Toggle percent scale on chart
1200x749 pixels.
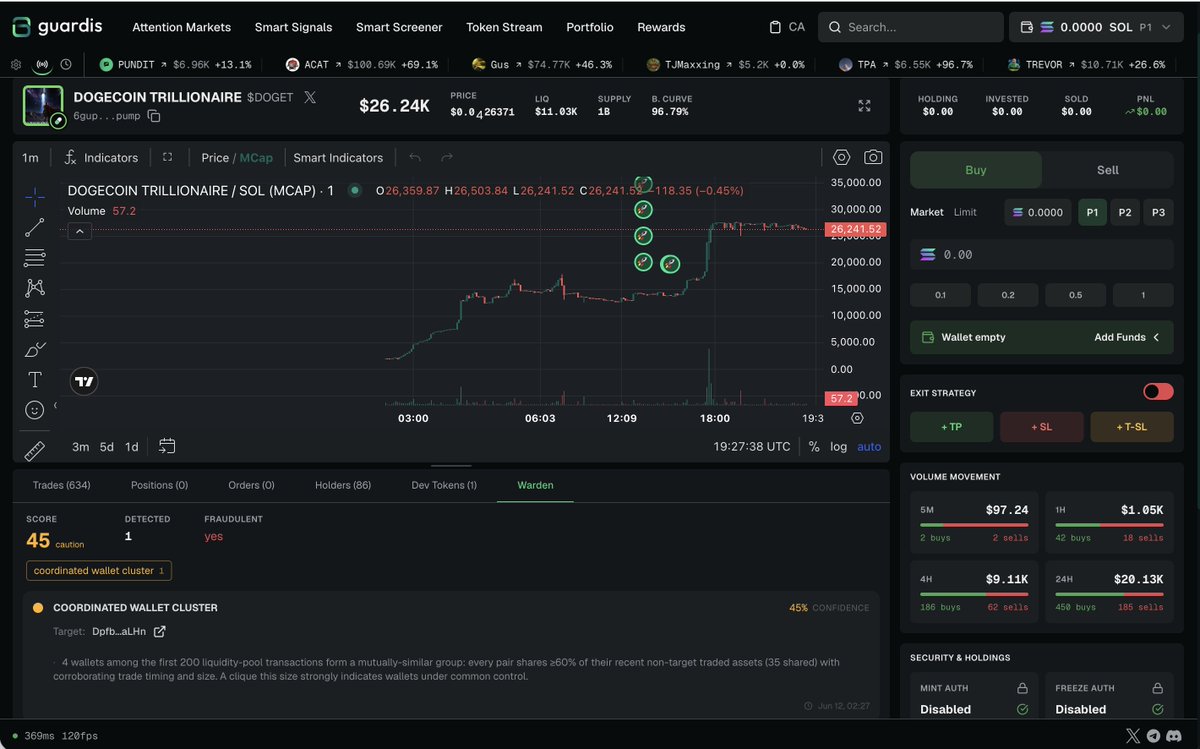tap(814, 446)
